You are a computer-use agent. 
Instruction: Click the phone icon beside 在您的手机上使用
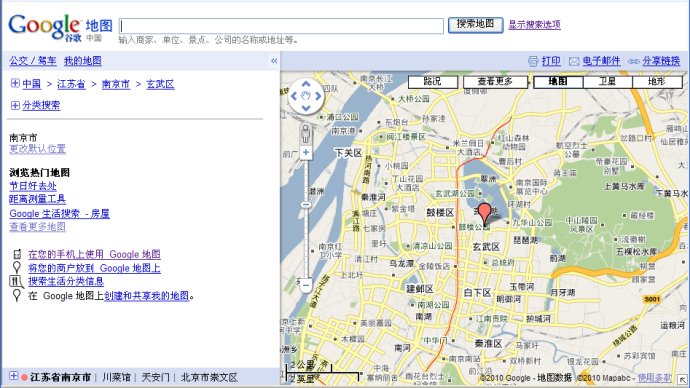pos(17,254)
